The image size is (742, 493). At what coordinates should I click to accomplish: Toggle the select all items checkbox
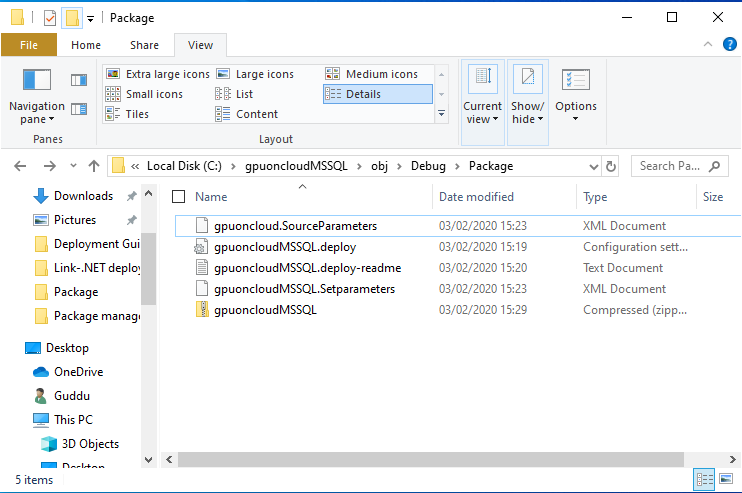click(178, 197)
